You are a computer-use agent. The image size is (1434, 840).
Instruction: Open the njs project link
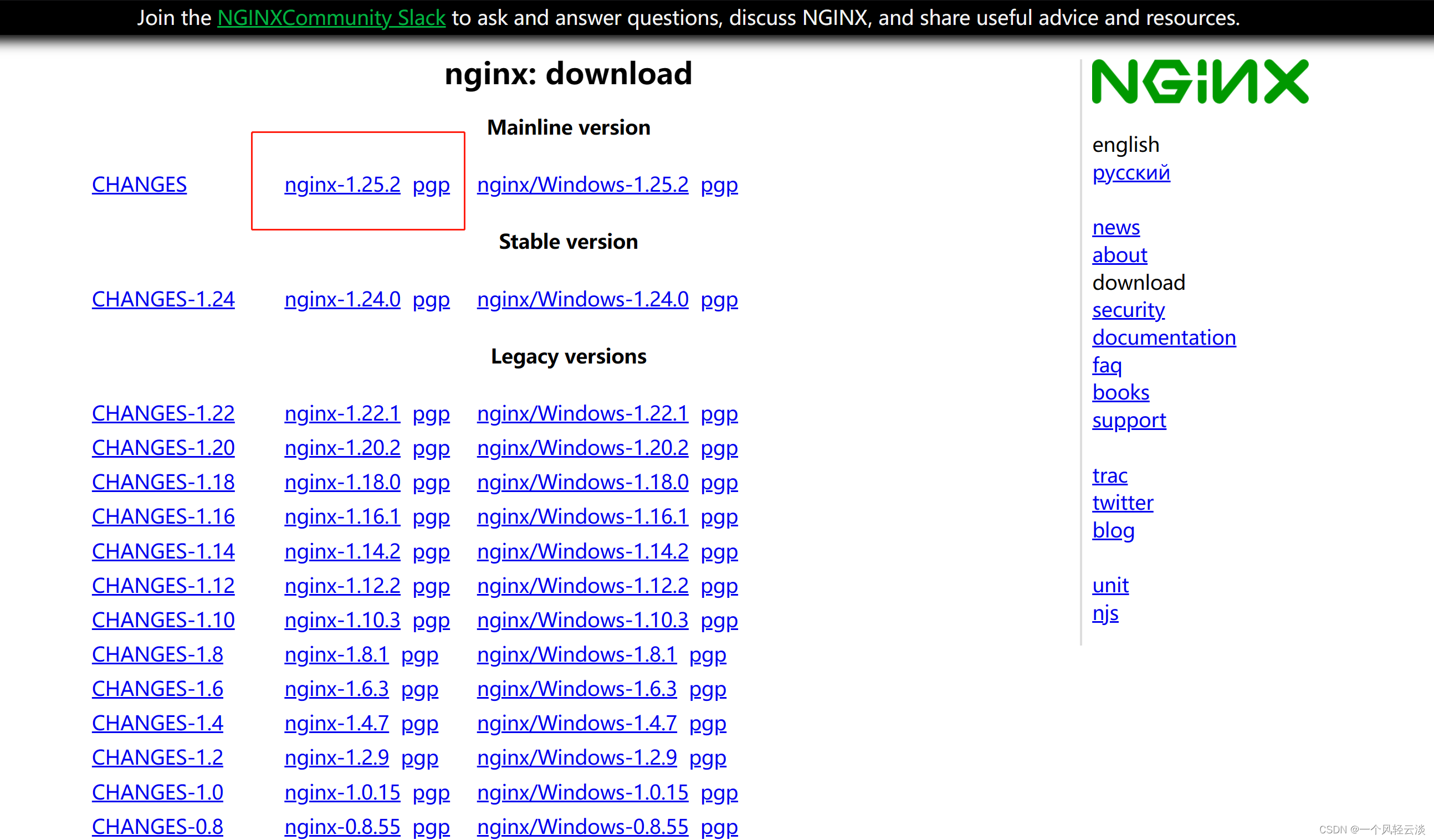tap(1104, 613)
